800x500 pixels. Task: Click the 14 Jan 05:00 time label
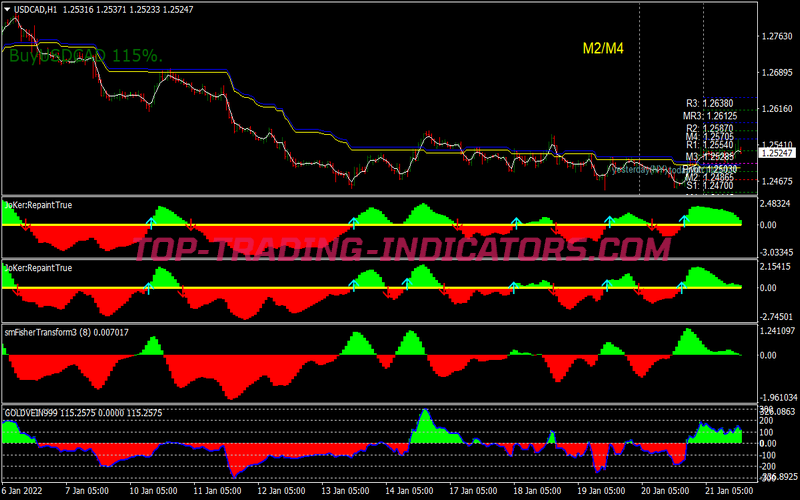409,491
